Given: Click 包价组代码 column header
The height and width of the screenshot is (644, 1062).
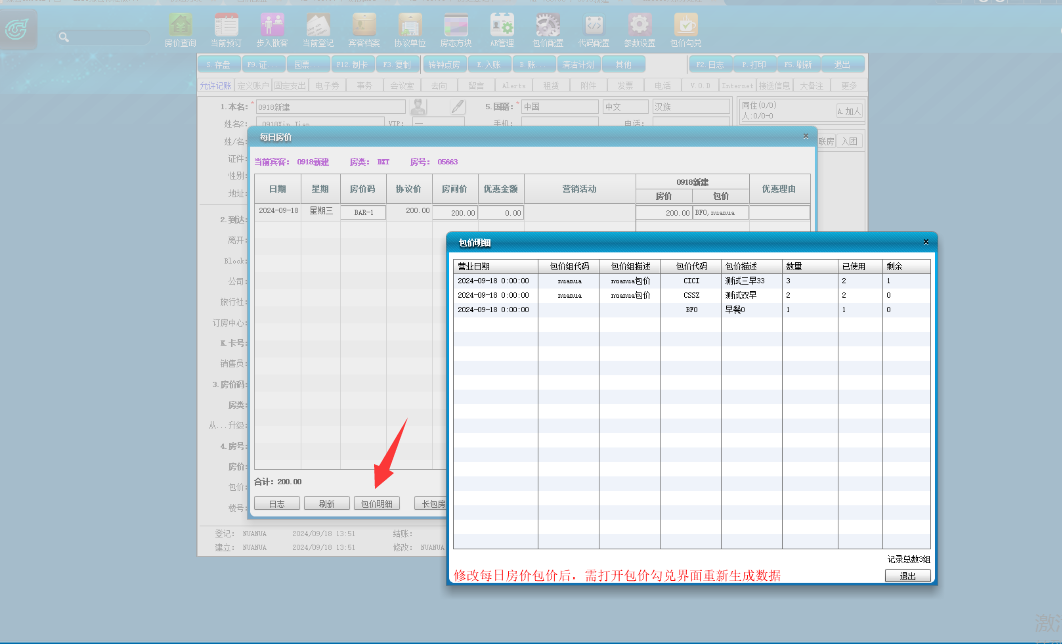Looking at the screenshot, I should coord(569,266).
